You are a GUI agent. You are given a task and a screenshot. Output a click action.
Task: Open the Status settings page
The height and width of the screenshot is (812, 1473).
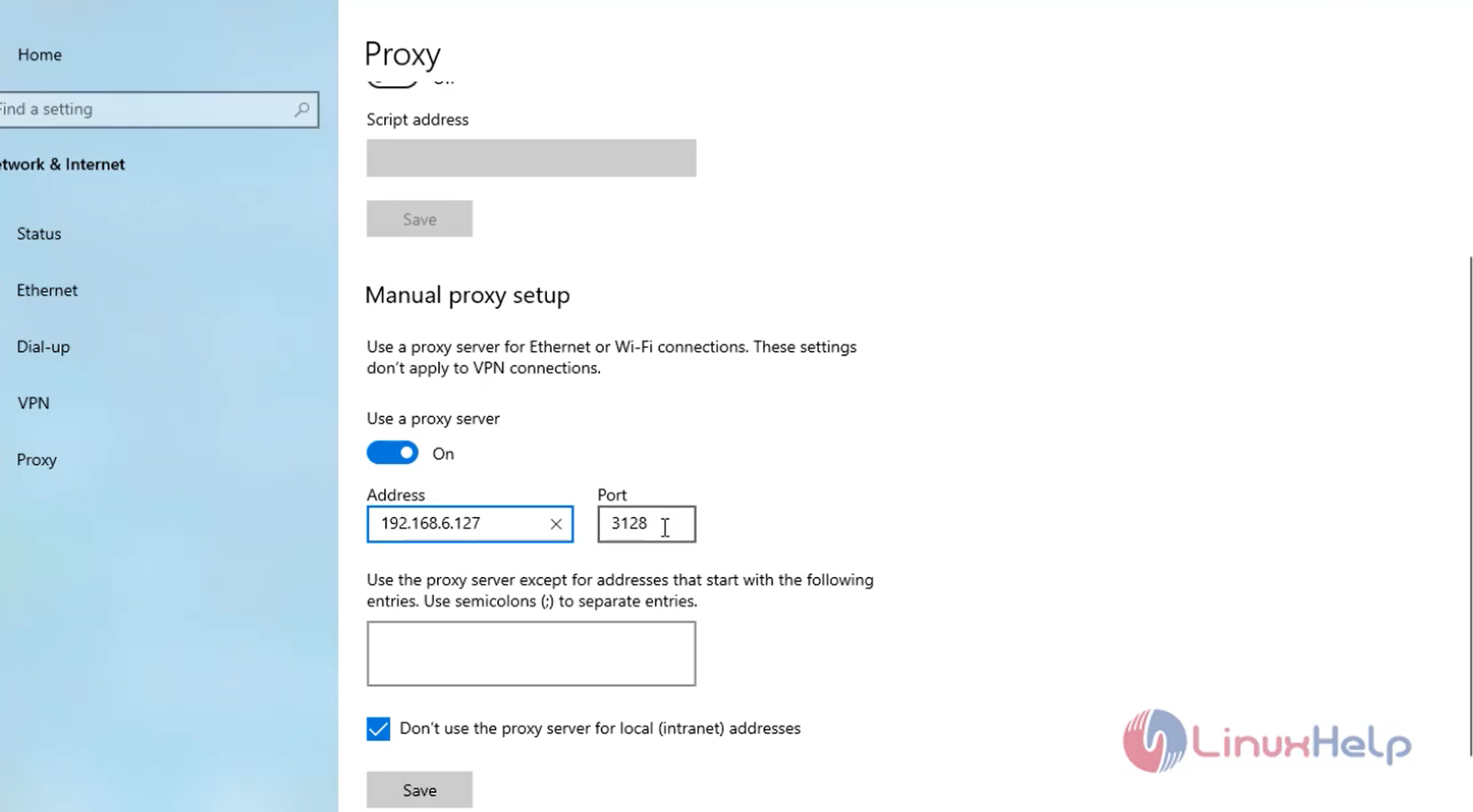click(x=38, y=234)
